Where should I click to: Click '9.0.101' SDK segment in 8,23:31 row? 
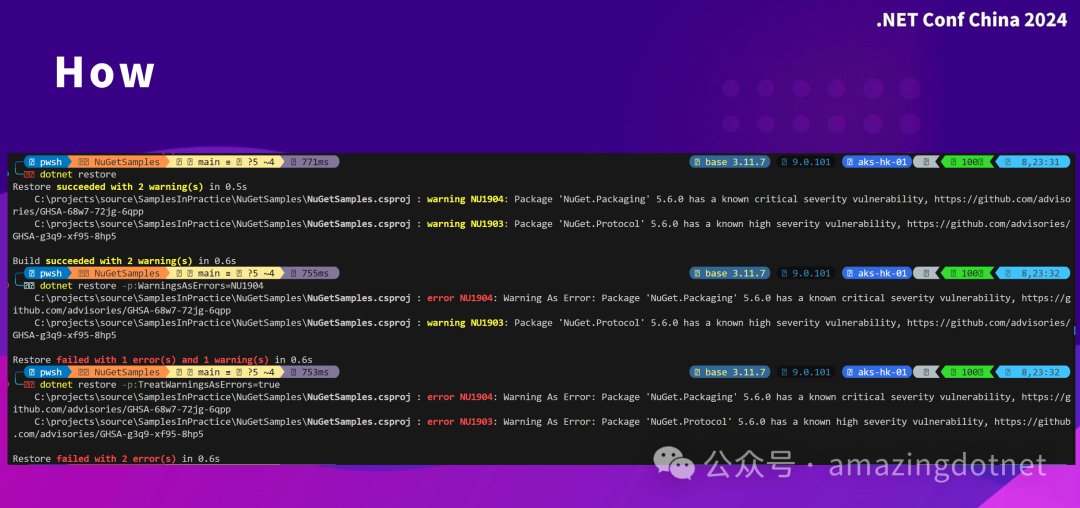(x=807, y=162)
